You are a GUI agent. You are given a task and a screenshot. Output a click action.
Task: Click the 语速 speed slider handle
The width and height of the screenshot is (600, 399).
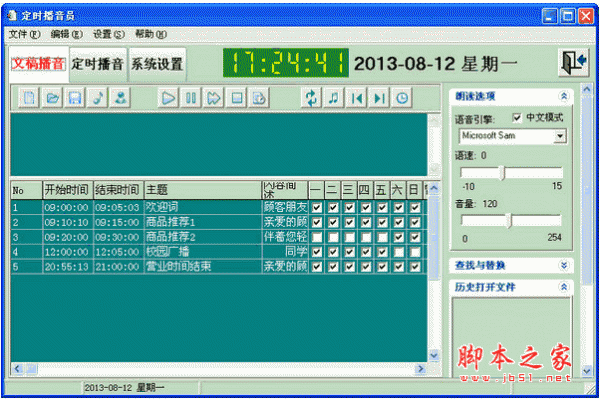tap(503, 173)
